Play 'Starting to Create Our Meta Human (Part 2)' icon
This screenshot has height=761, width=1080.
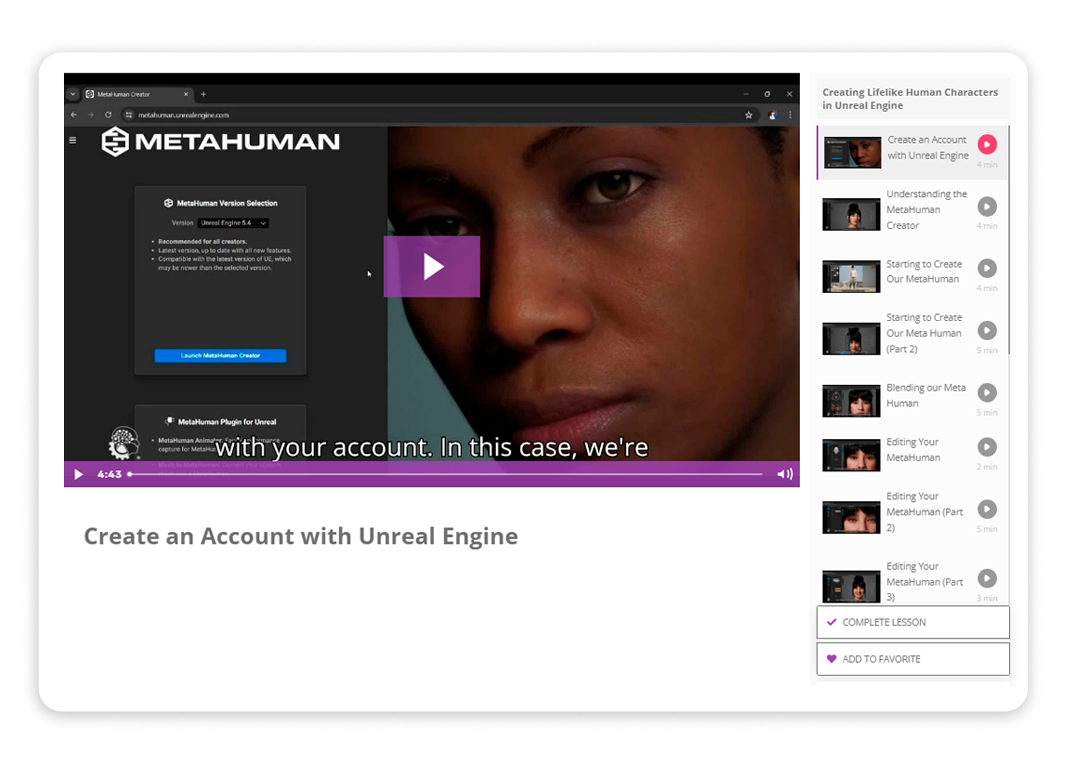point(986,331)
